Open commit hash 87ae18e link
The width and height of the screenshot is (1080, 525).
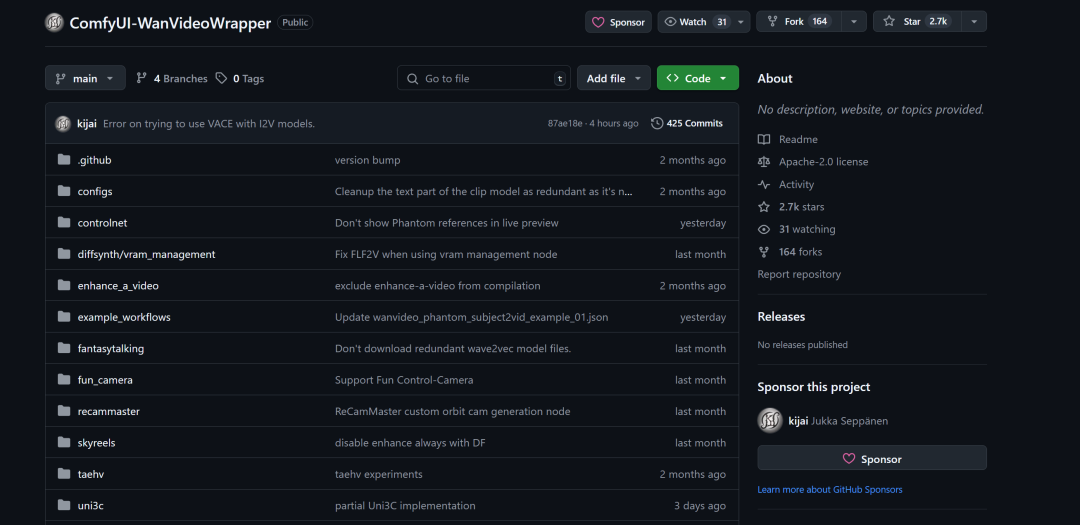coord(565,123)
